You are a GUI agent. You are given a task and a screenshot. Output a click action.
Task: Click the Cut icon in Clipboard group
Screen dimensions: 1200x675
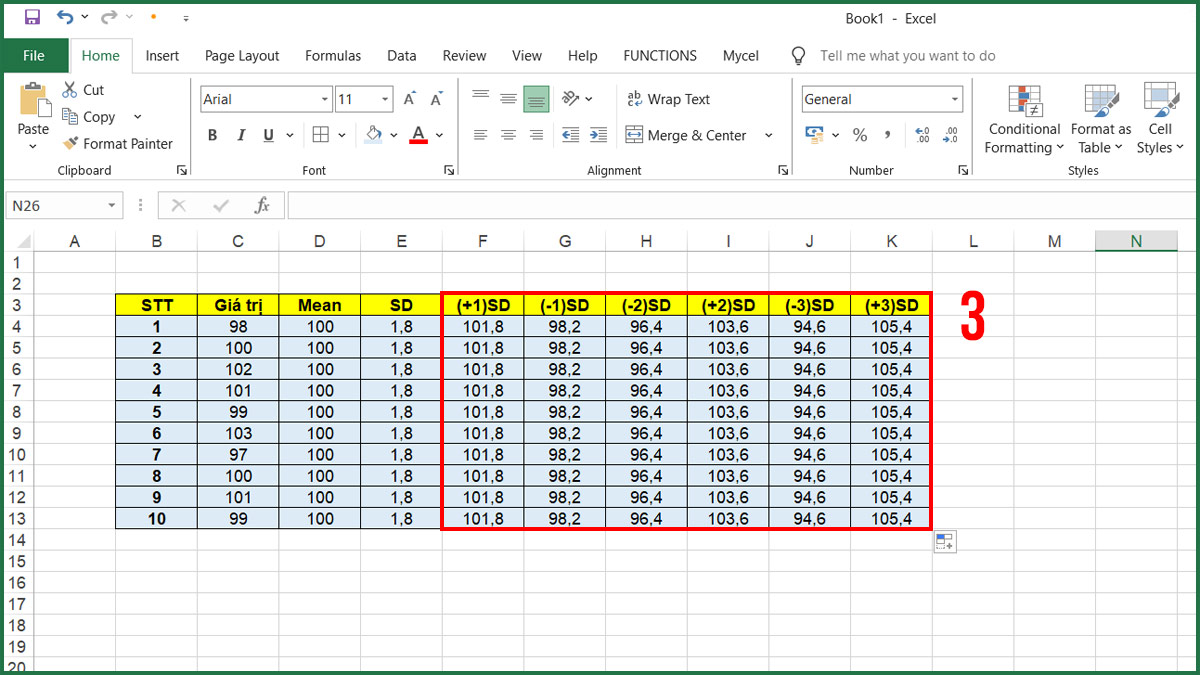pos(83,89)
